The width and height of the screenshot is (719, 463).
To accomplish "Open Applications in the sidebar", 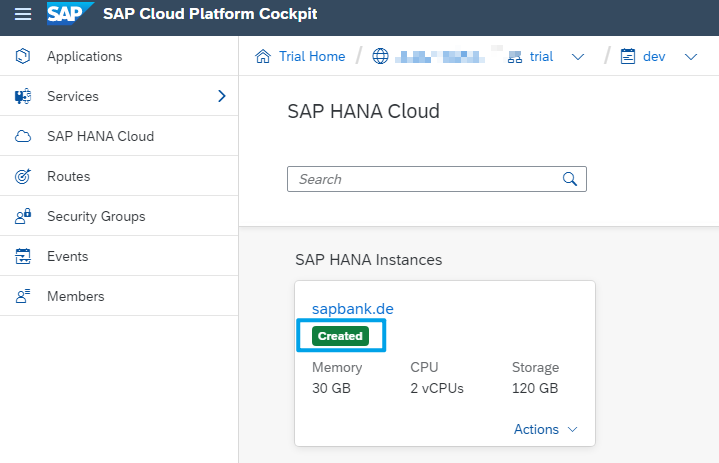I will click(119, 56).
